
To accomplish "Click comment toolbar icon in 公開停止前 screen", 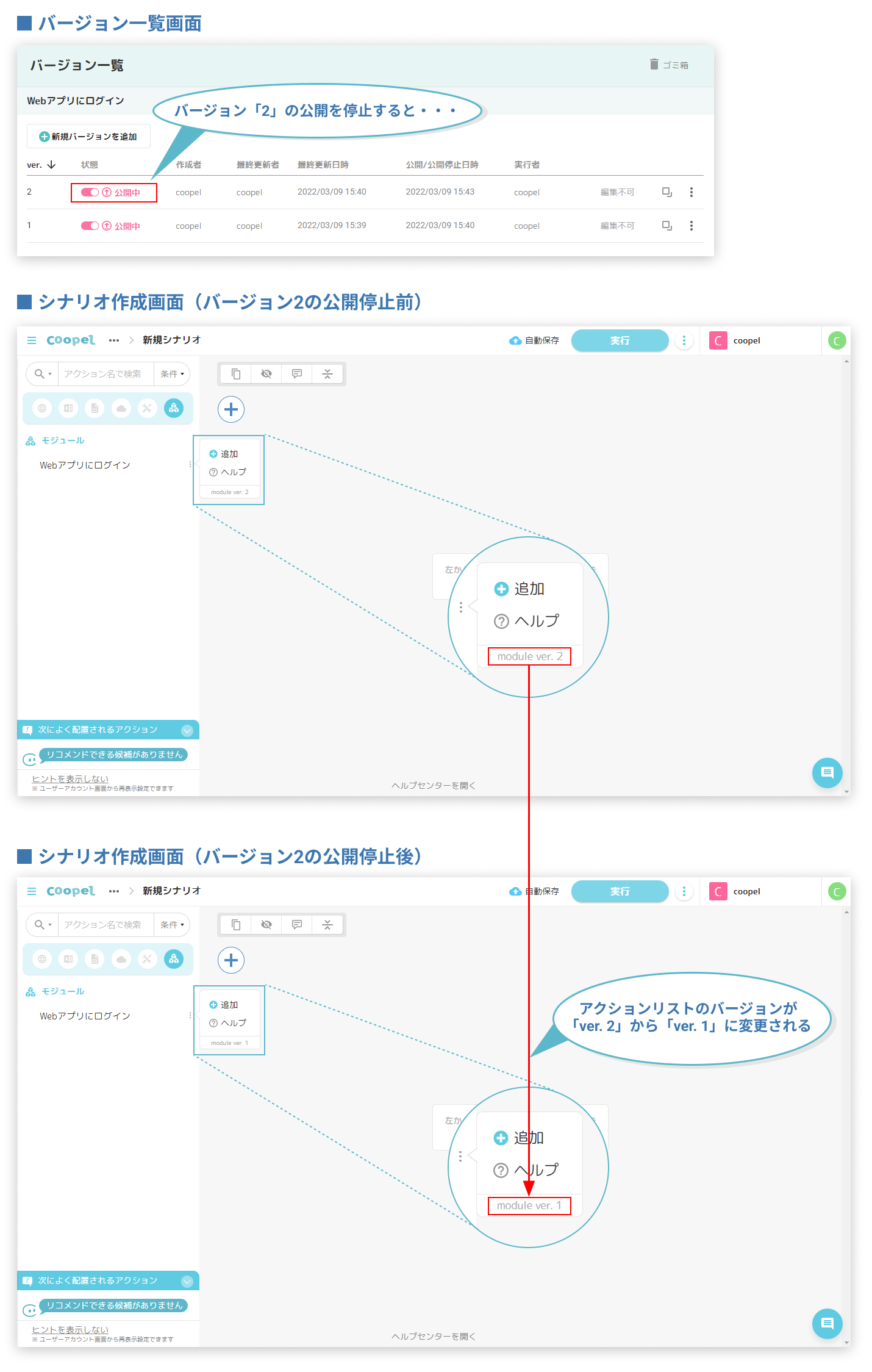I will 297,374.
